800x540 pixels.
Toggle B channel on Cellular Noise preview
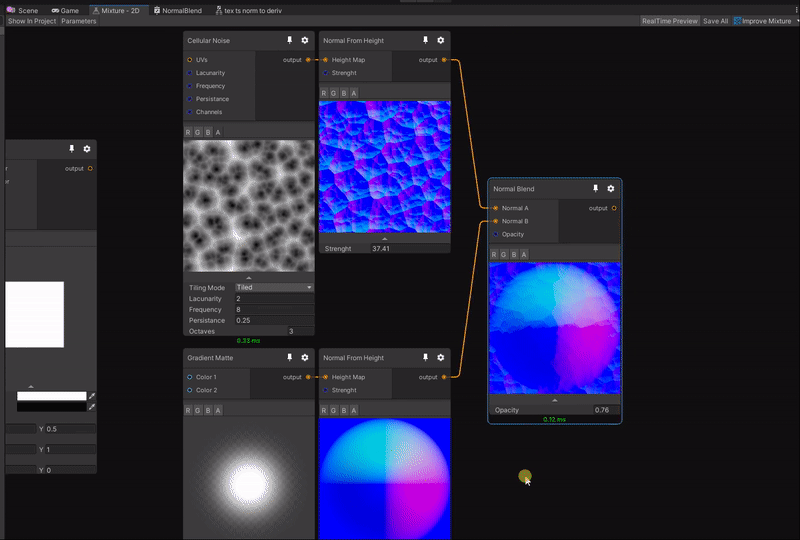click(208, 132)
